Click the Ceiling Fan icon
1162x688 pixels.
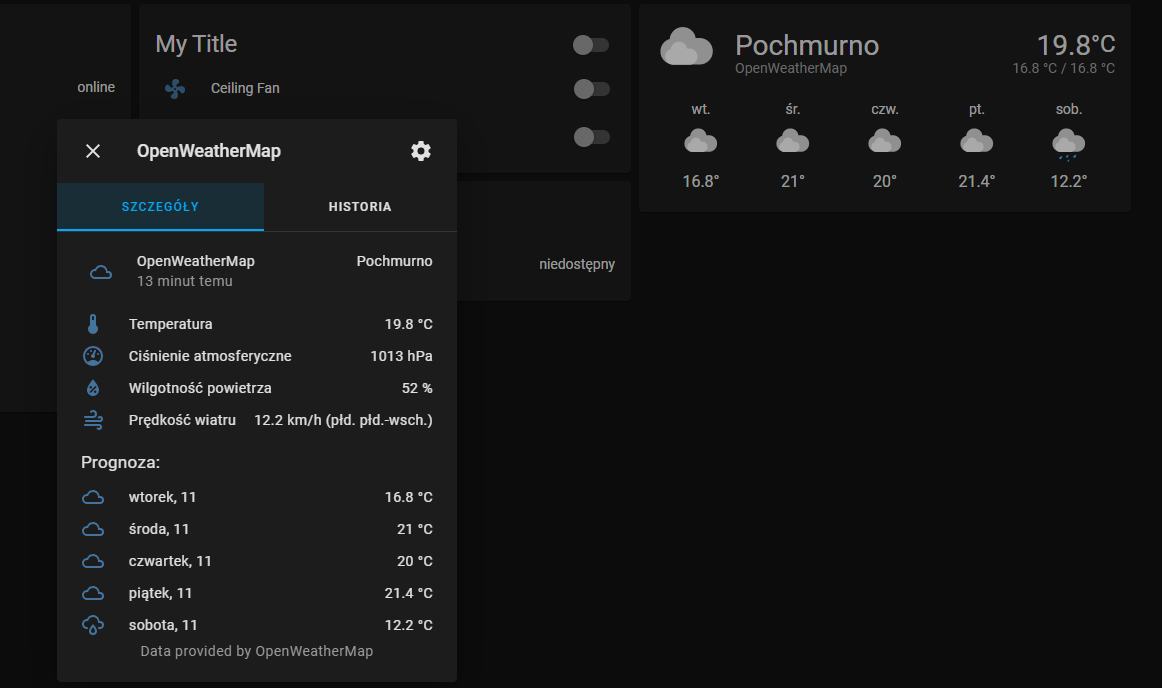(175, 89)
